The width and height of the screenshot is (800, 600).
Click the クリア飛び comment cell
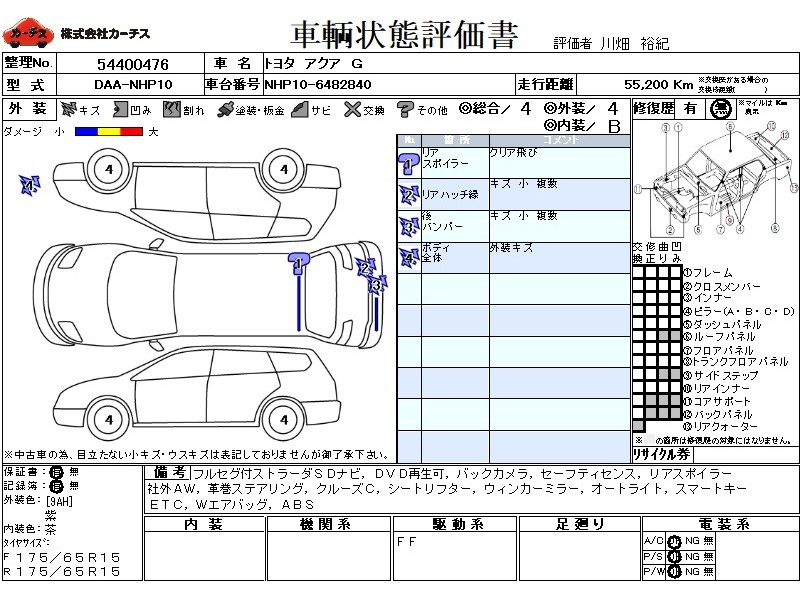(x=560, y=163)
